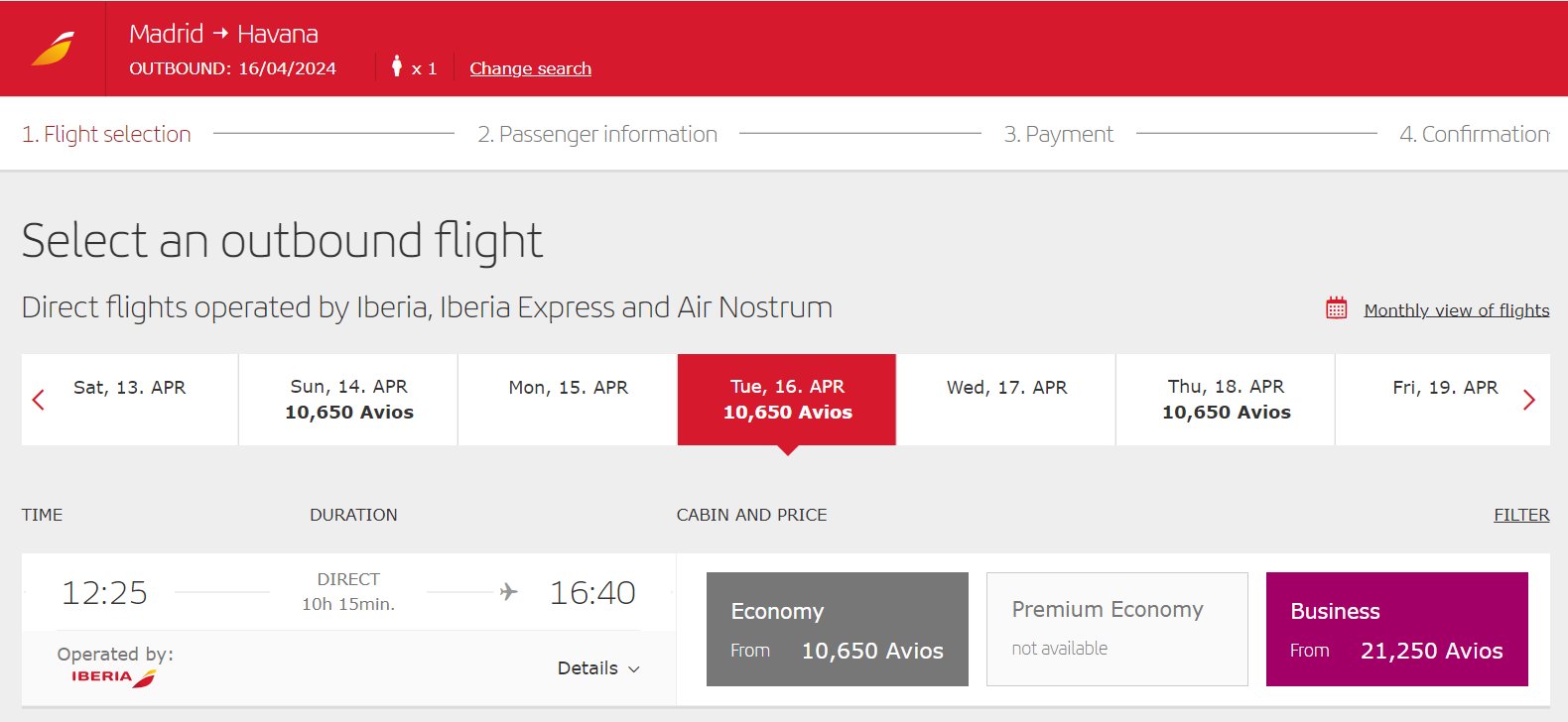The image size is (1568, 722).
Task: Open the FILTER options
Action: coord(1521,515)
